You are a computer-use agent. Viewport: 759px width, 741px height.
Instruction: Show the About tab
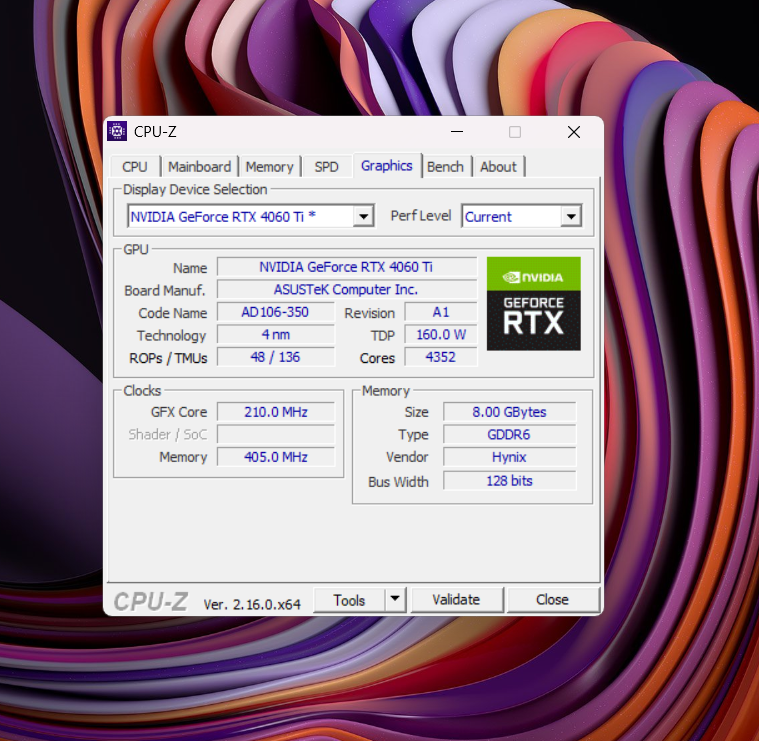click(x=498, y=167)
